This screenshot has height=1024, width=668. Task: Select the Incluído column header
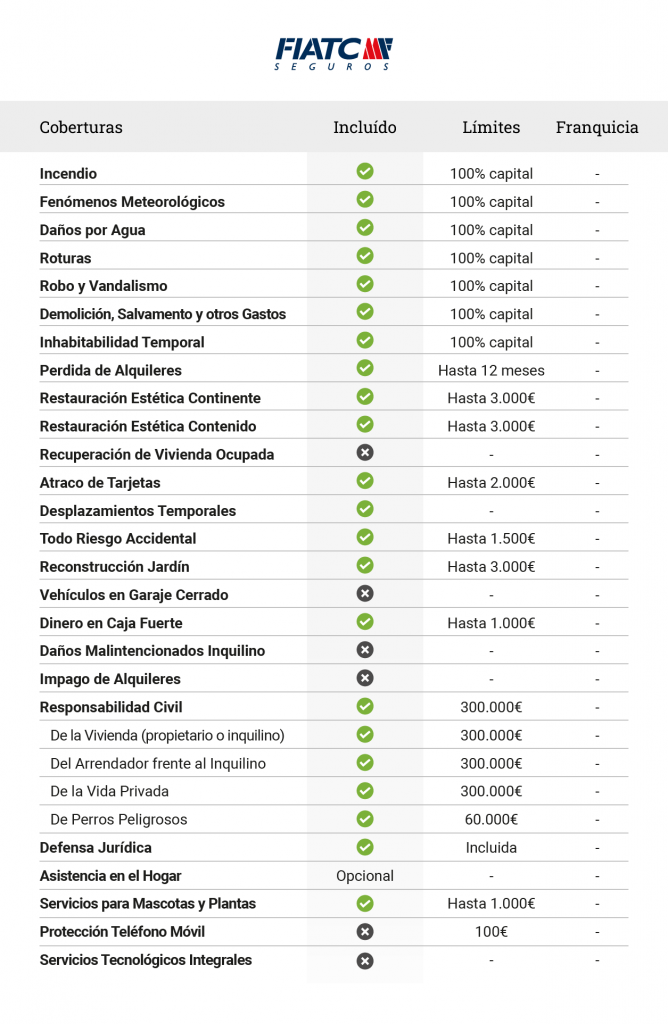[x=365, y=127]
